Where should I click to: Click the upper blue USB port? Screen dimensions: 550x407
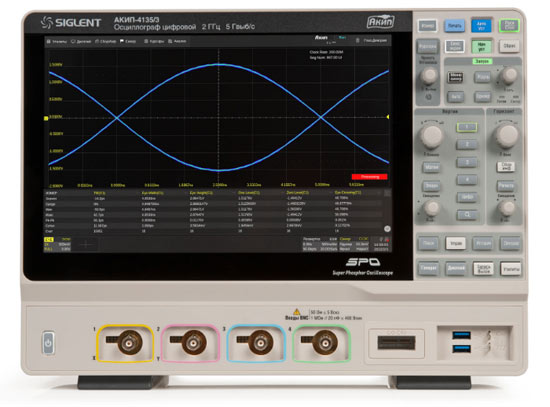click(x=461, y=335)
